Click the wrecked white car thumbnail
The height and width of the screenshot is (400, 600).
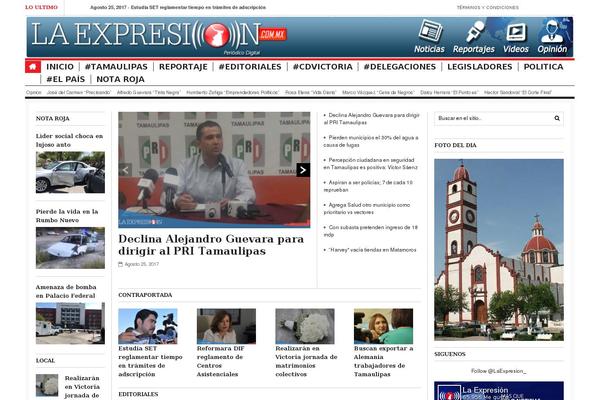pyautogui.click(x=70, y=248)
